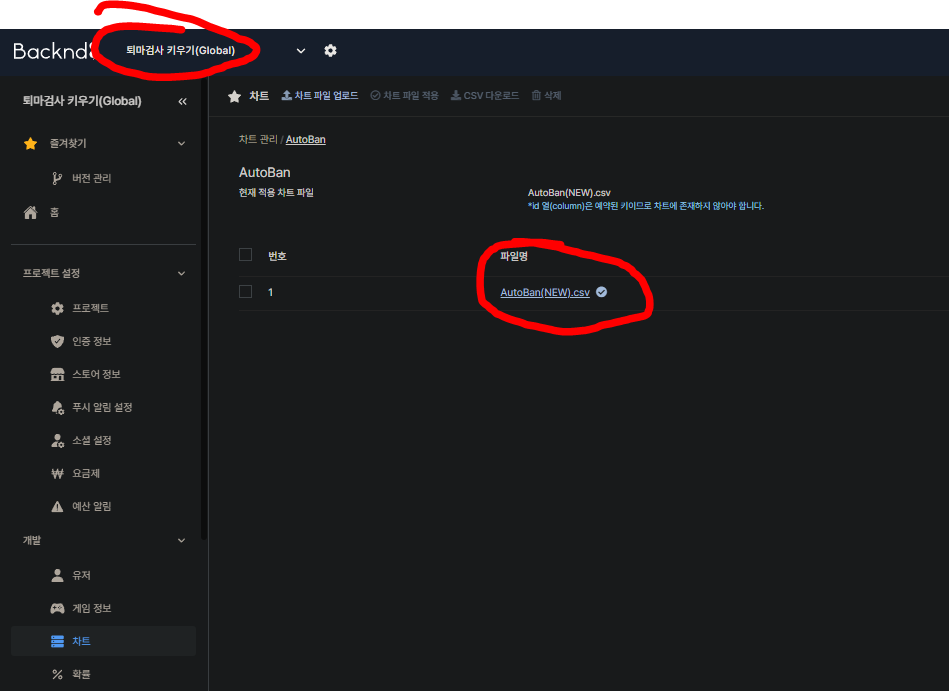
Task: Collapse the 즐겨찾기 section chevron
Action: point(181,143)
